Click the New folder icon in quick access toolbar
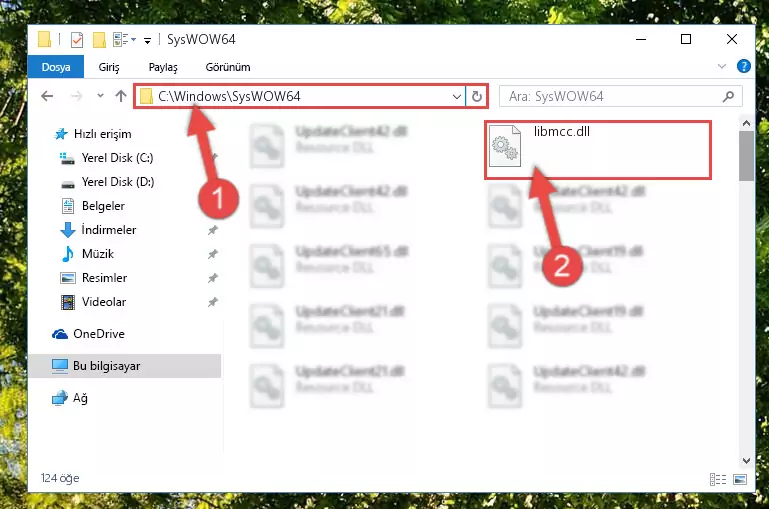This screenshot has width=769, height=509. 100,40
